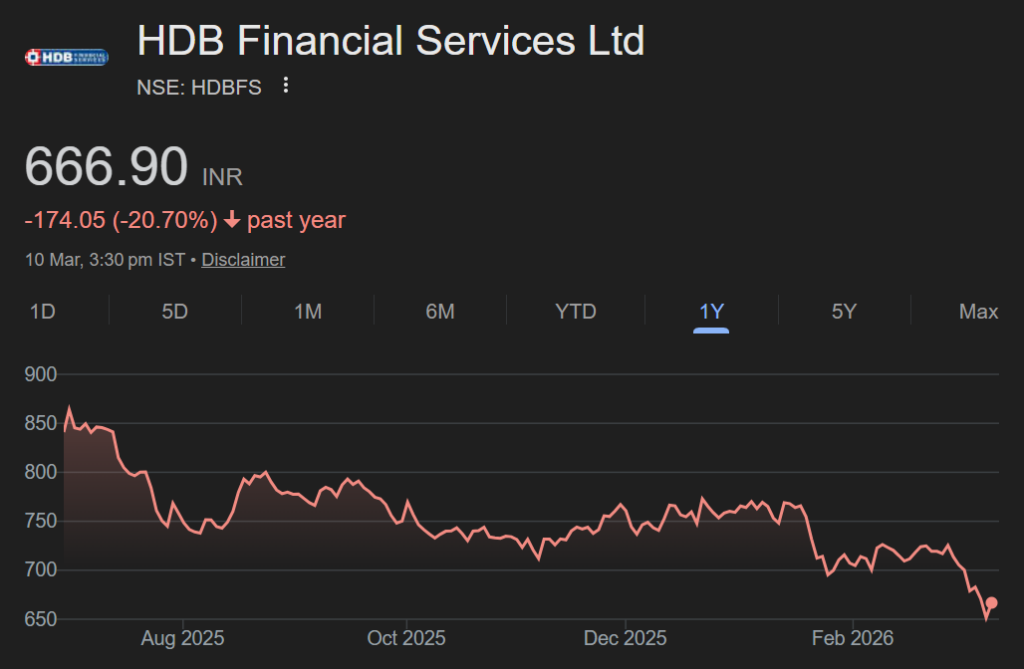Click the HDB Financial Services Ltd title
The height and width of the screenshot is (669, 1024).
click(x=390, y=41)
